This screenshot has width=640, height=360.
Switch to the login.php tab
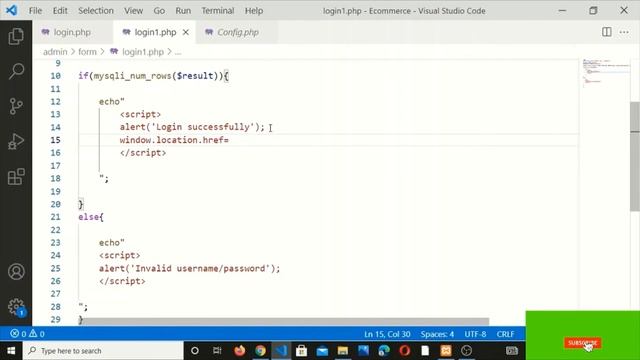tap(72, 32)
